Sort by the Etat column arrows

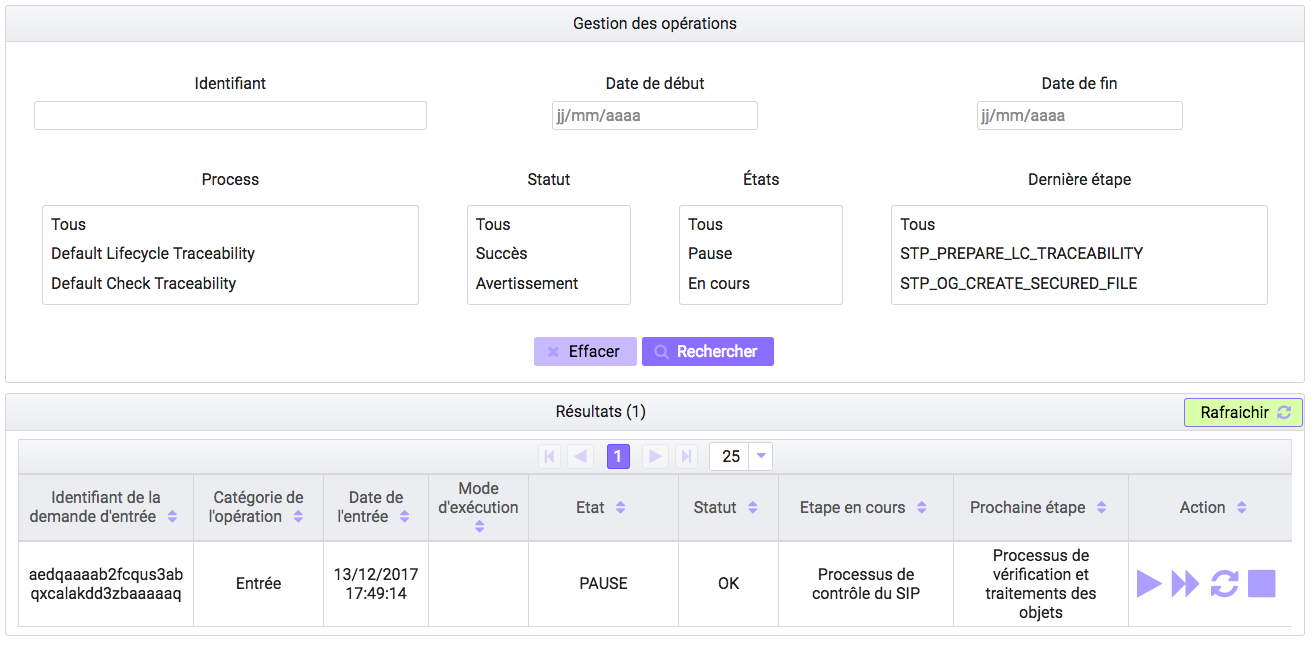click(620, 508)
